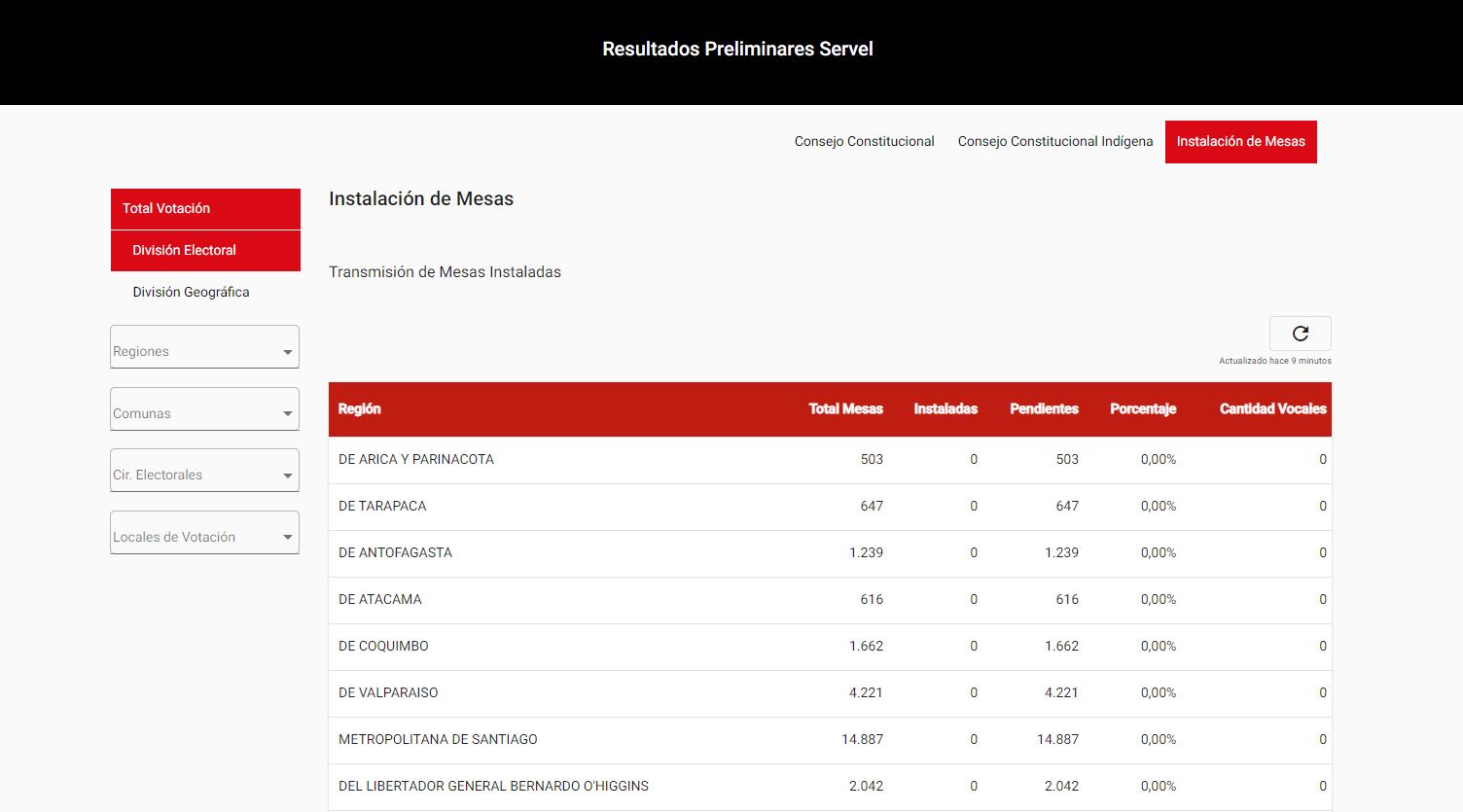The width and height of the screenshot is (1463, 812).
Task: Click the Pendientes column header
Action: (x=1044, y=409)
